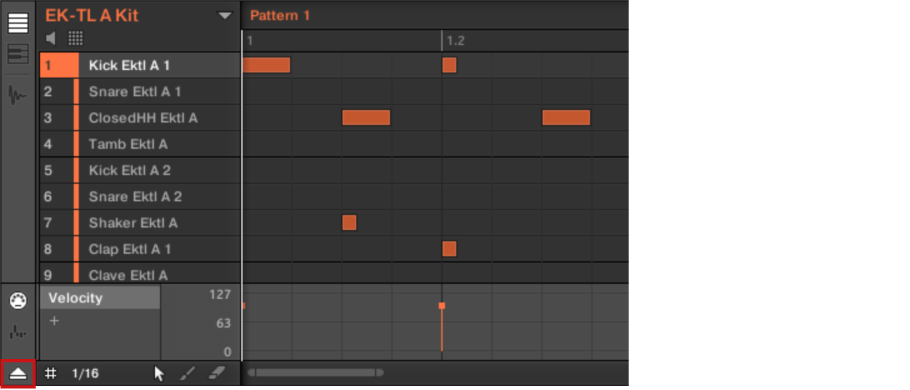Click the first ClosedHH Ektl A note
Image resolution: width=910 pixels, height=390 pixels.
coord(366,118)
